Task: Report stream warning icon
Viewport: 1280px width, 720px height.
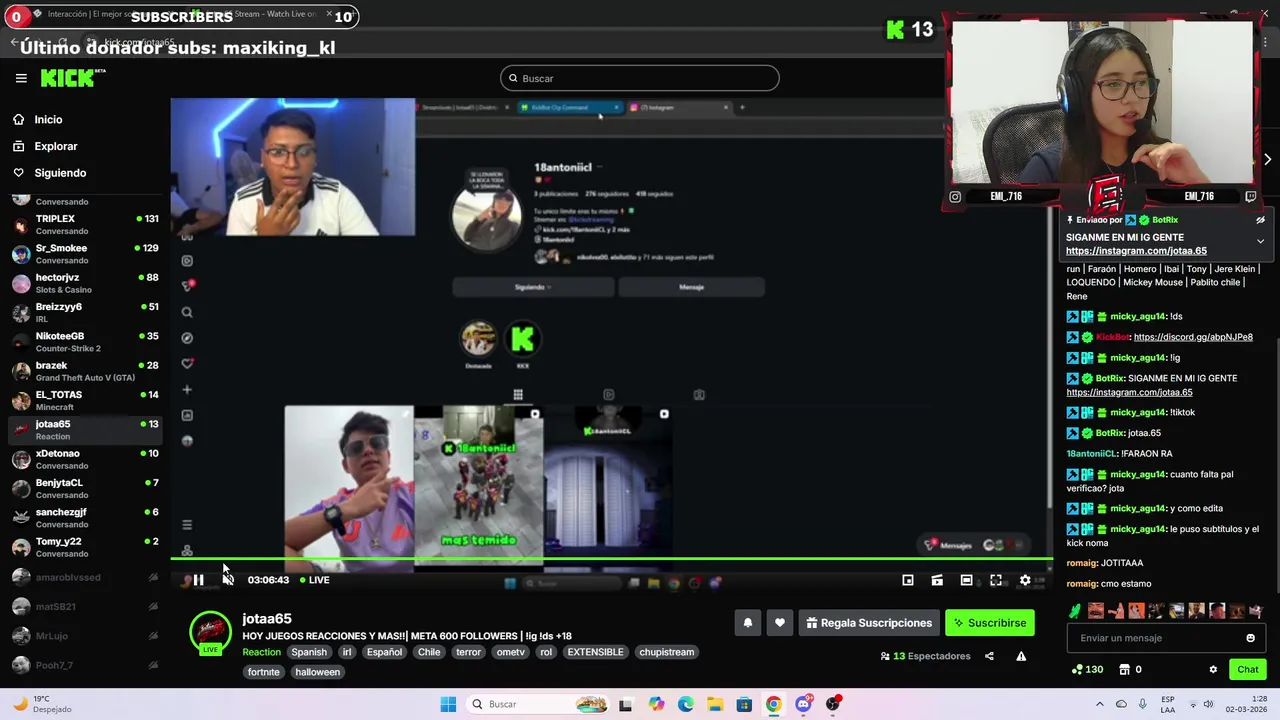Action: [x=1021, y=656]
